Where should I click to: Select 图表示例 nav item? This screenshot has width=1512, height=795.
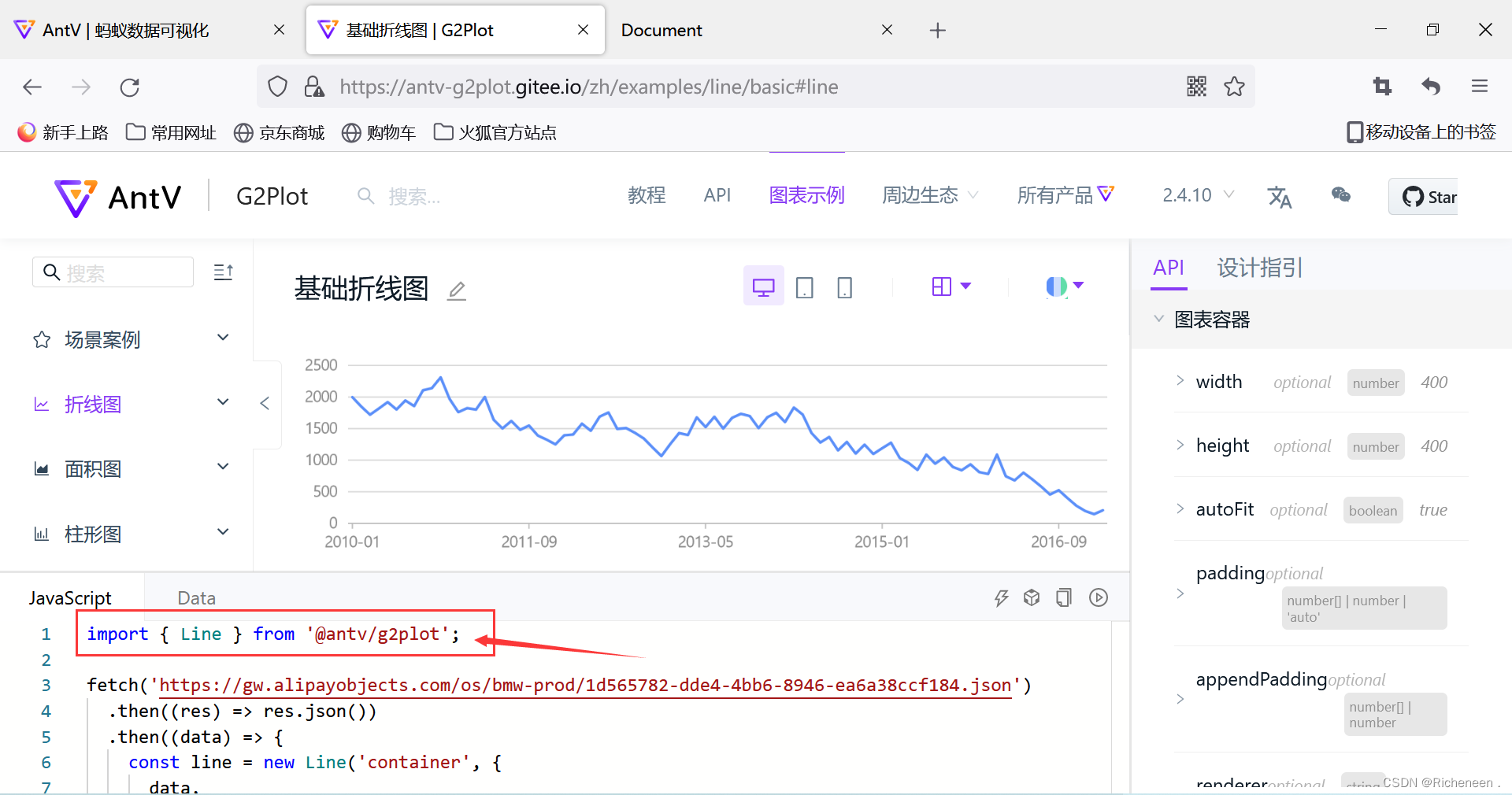[x=806, y=195]
